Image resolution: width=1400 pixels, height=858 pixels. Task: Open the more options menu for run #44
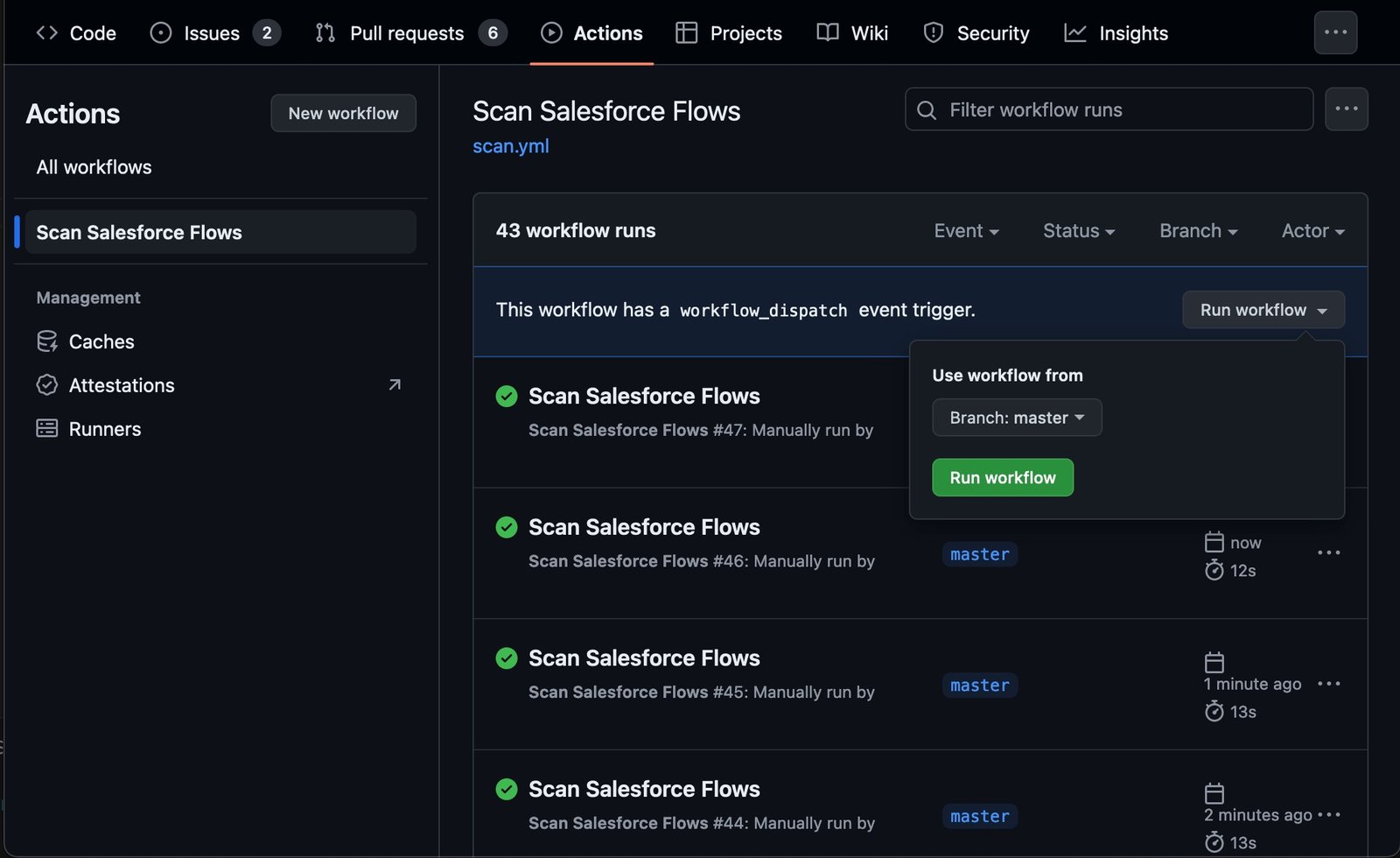pyautogui.click(x=1329, y=815)
